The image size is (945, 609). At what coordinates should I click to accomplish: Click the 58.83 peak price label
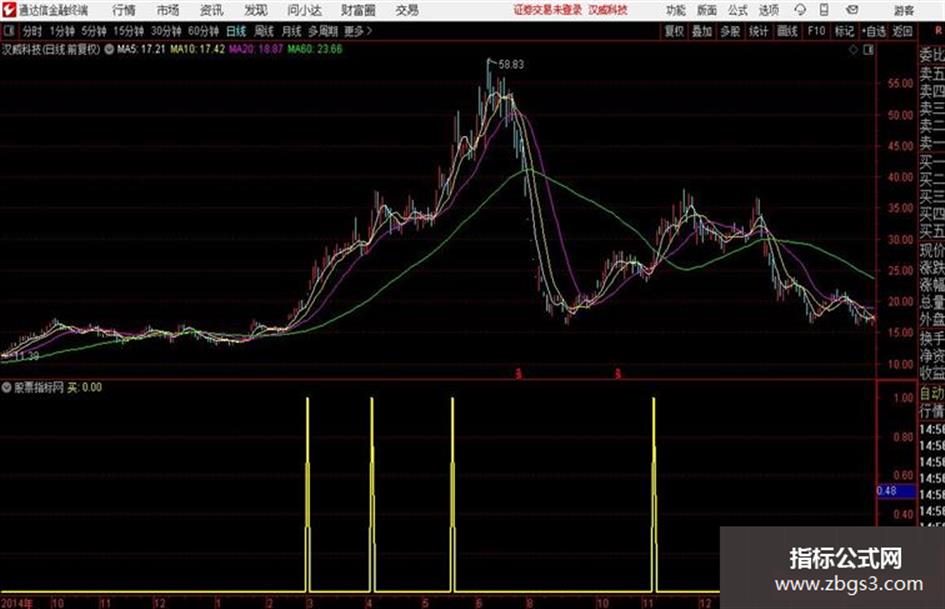tap(511, 65)
